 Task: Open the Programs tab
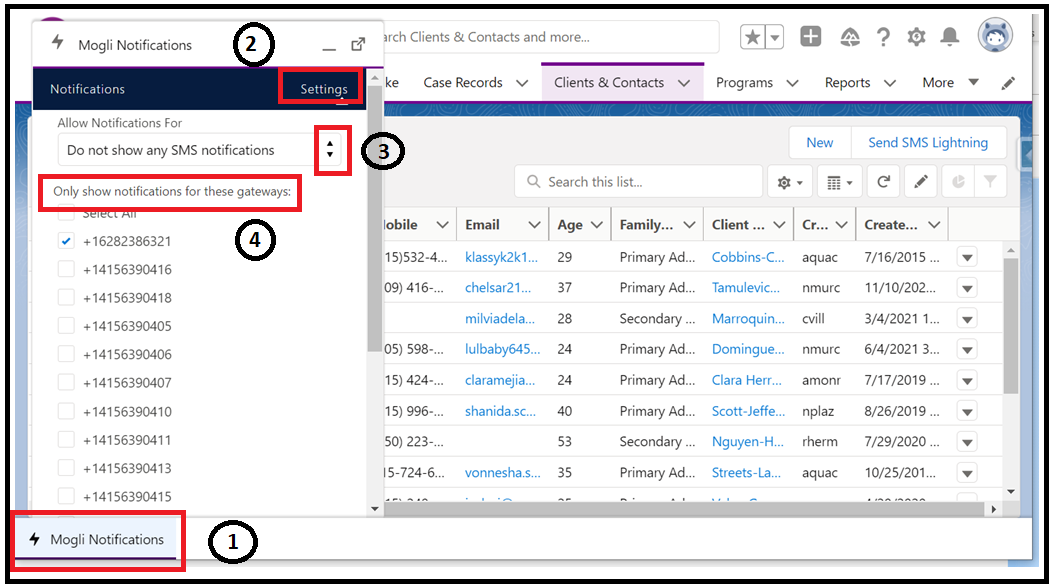click(x=744, y=83)
